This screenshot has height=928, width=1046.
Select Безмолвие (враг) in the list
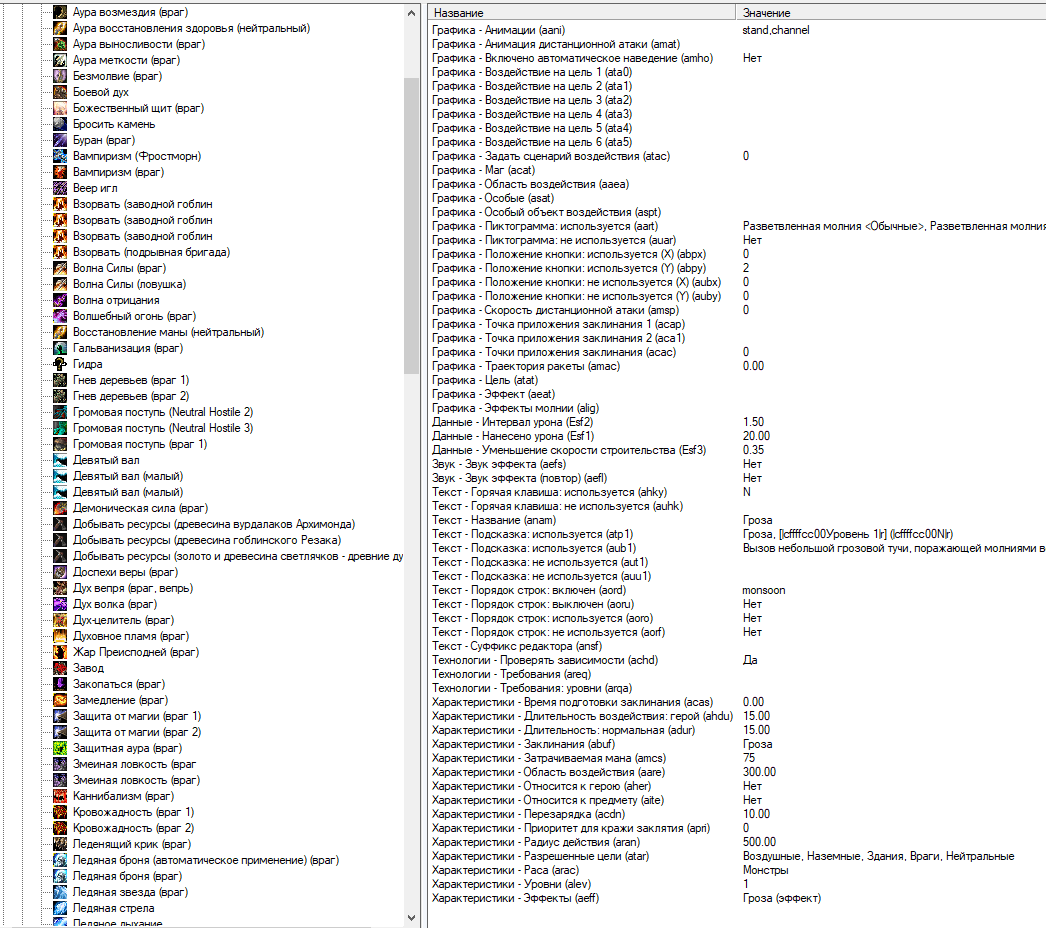pyautogui.click(x=117, y=76)
